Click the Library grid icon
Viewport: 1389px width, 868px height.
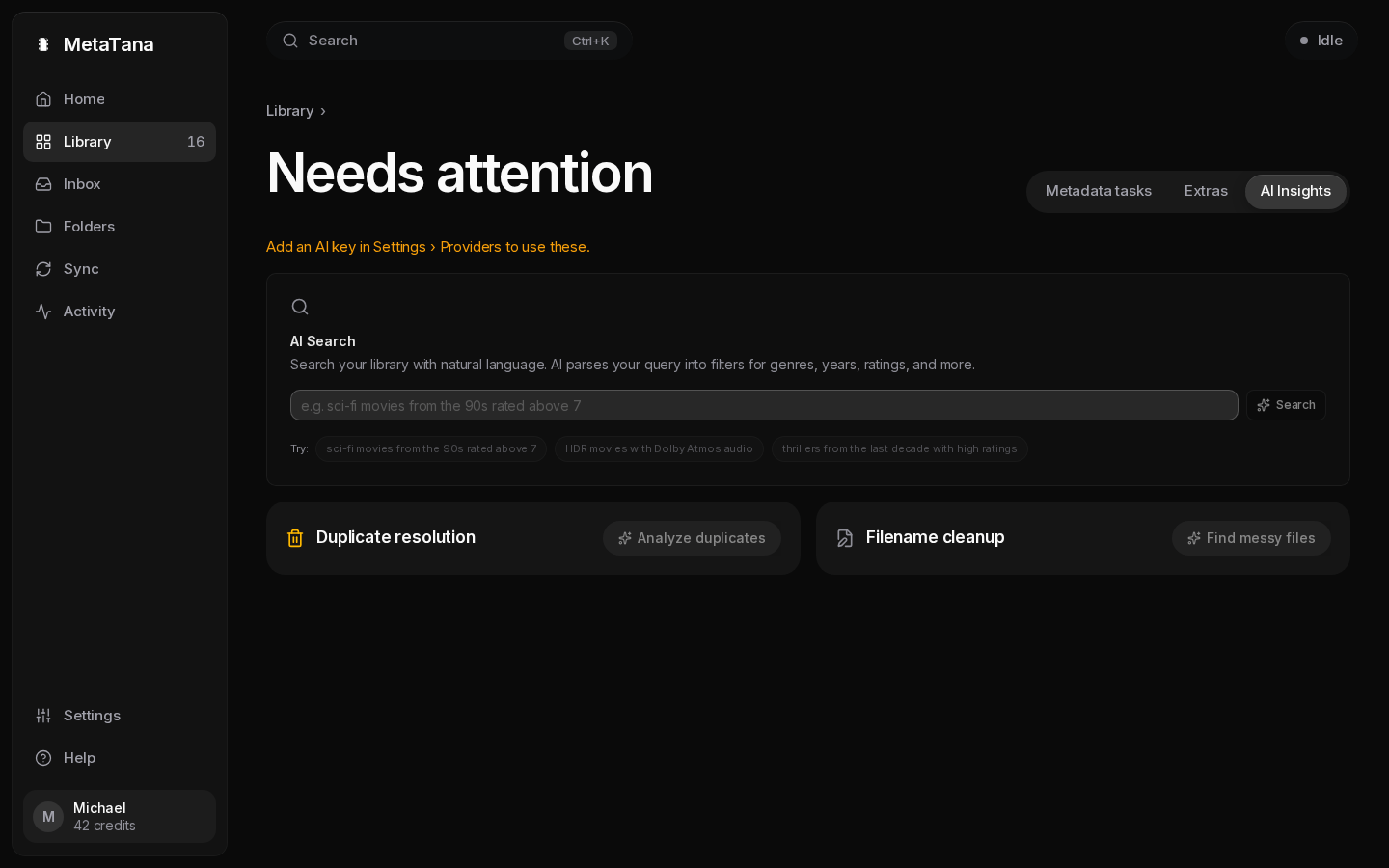(43, 142)
